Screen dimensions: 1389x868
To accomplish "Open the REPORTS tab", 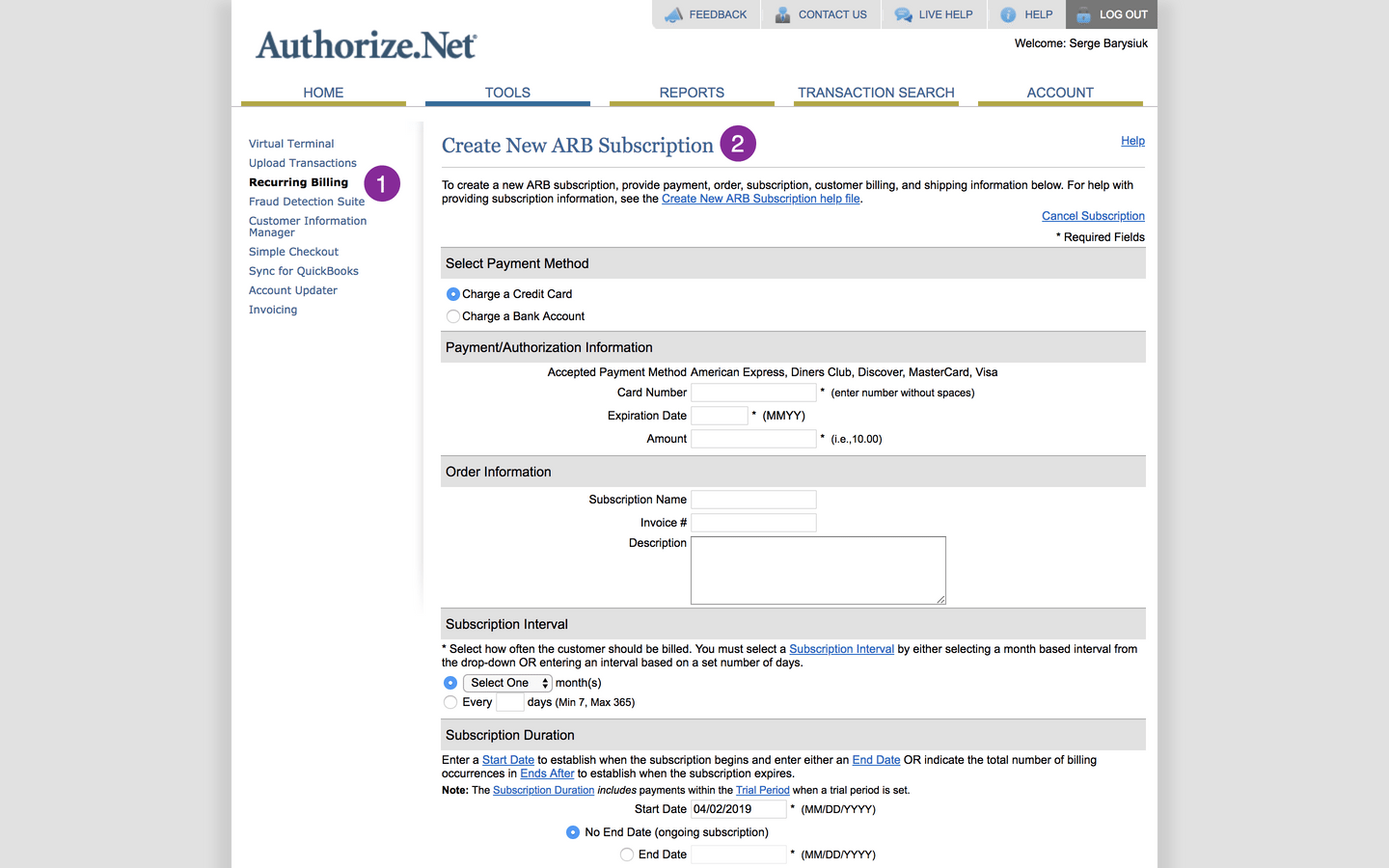I will (x=692, y=93).
